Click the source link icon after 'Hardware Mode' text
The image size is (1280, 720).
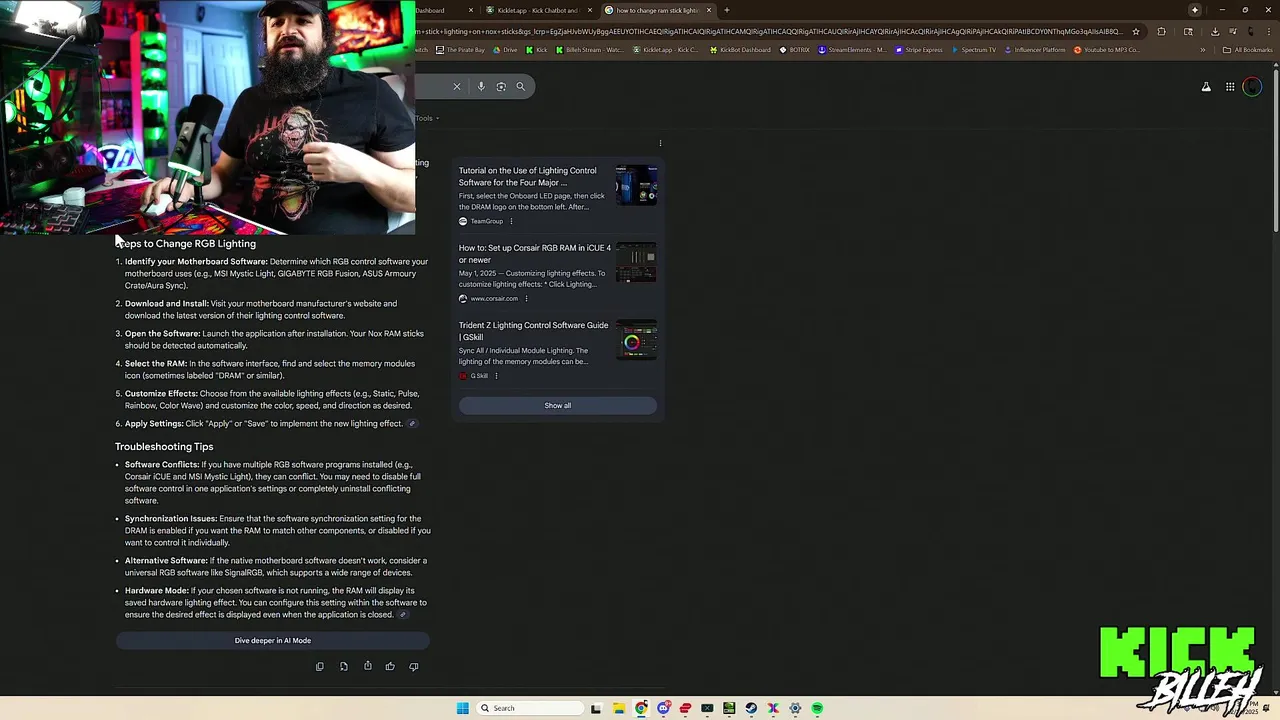pyautogui.click(x=402, y=615)
